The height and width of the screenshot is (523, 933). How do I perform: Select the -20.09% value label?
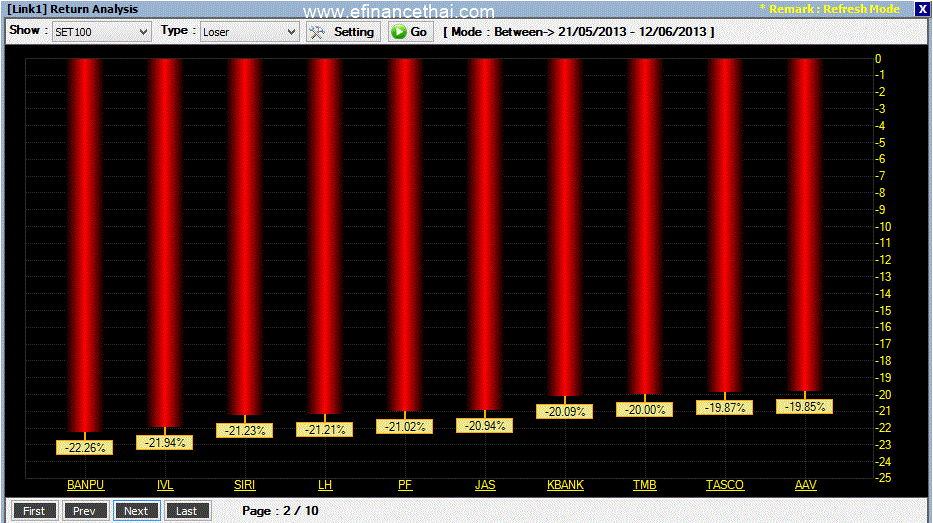click(x=565, y=411)
